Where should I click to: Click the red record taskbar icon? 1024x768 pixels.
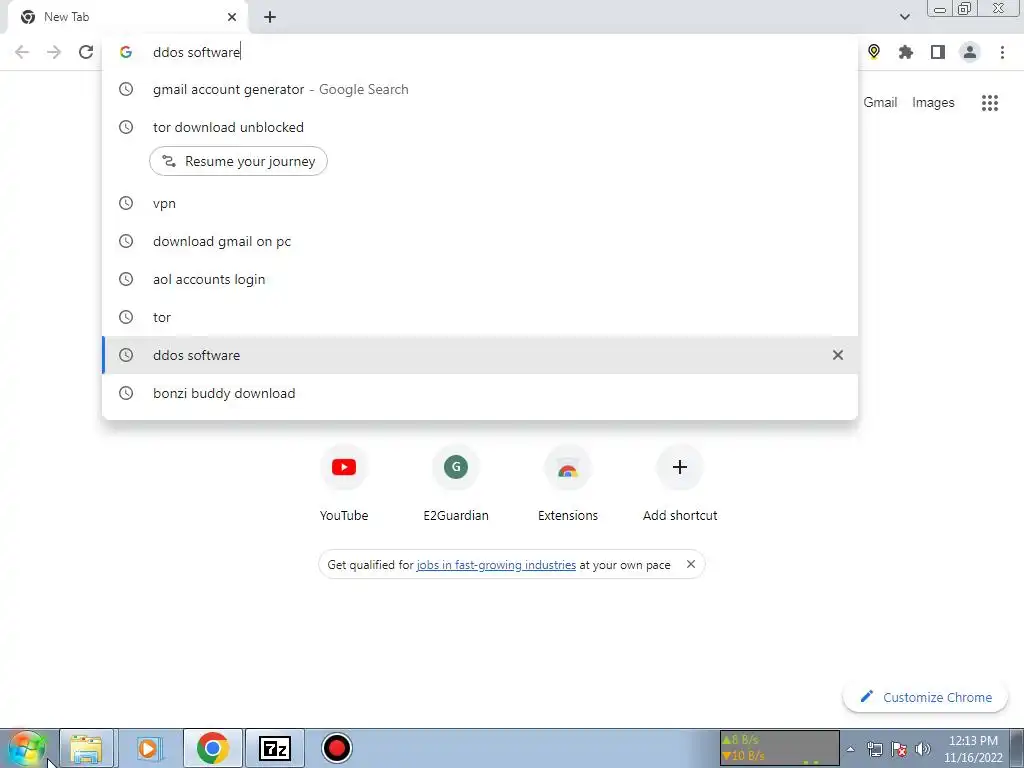coord(337,748)
